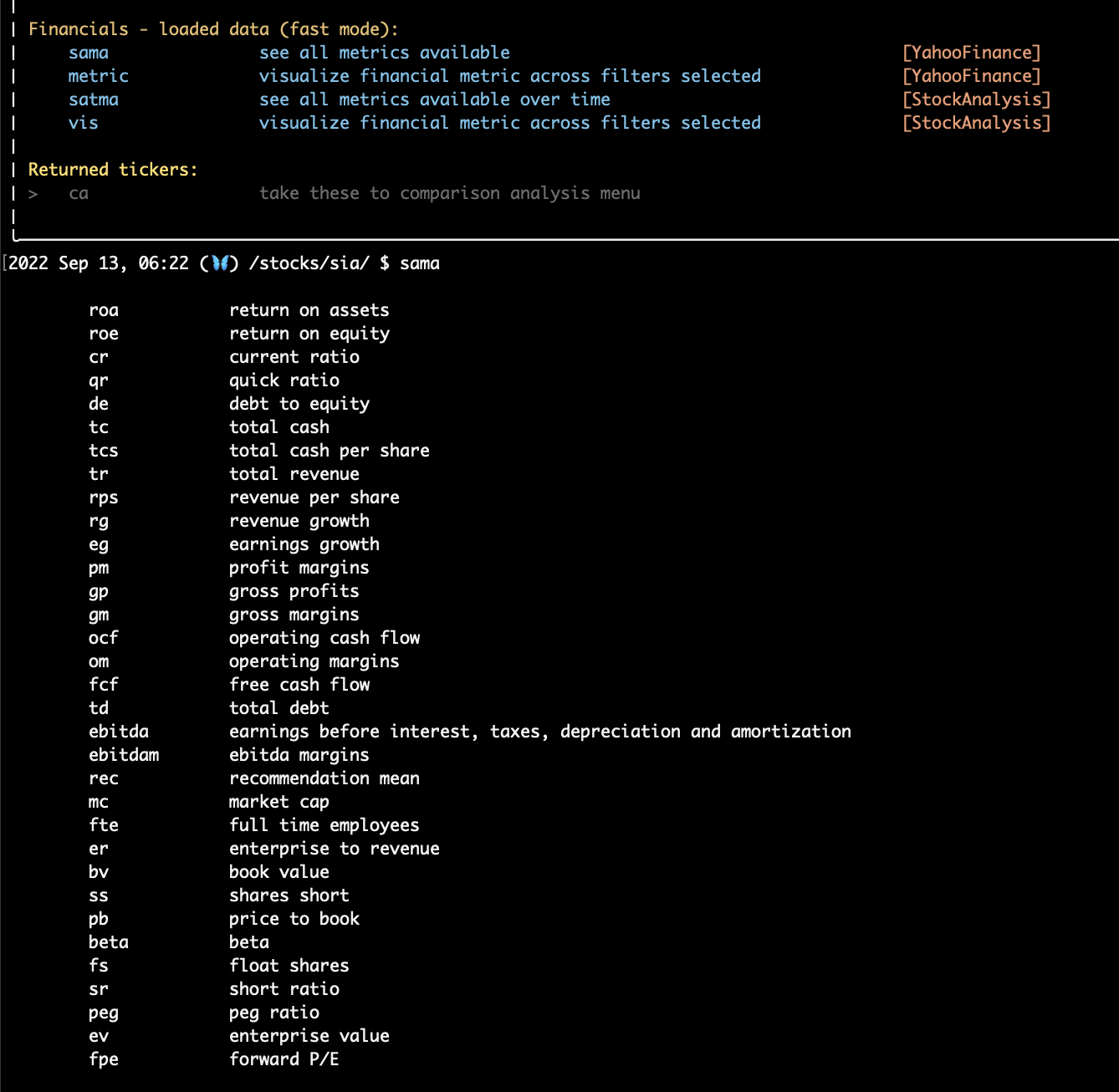Click the 'gm' gross margins code
Image resolution: width=1119 pixels, height=1092 pixels.
(99, 615)
